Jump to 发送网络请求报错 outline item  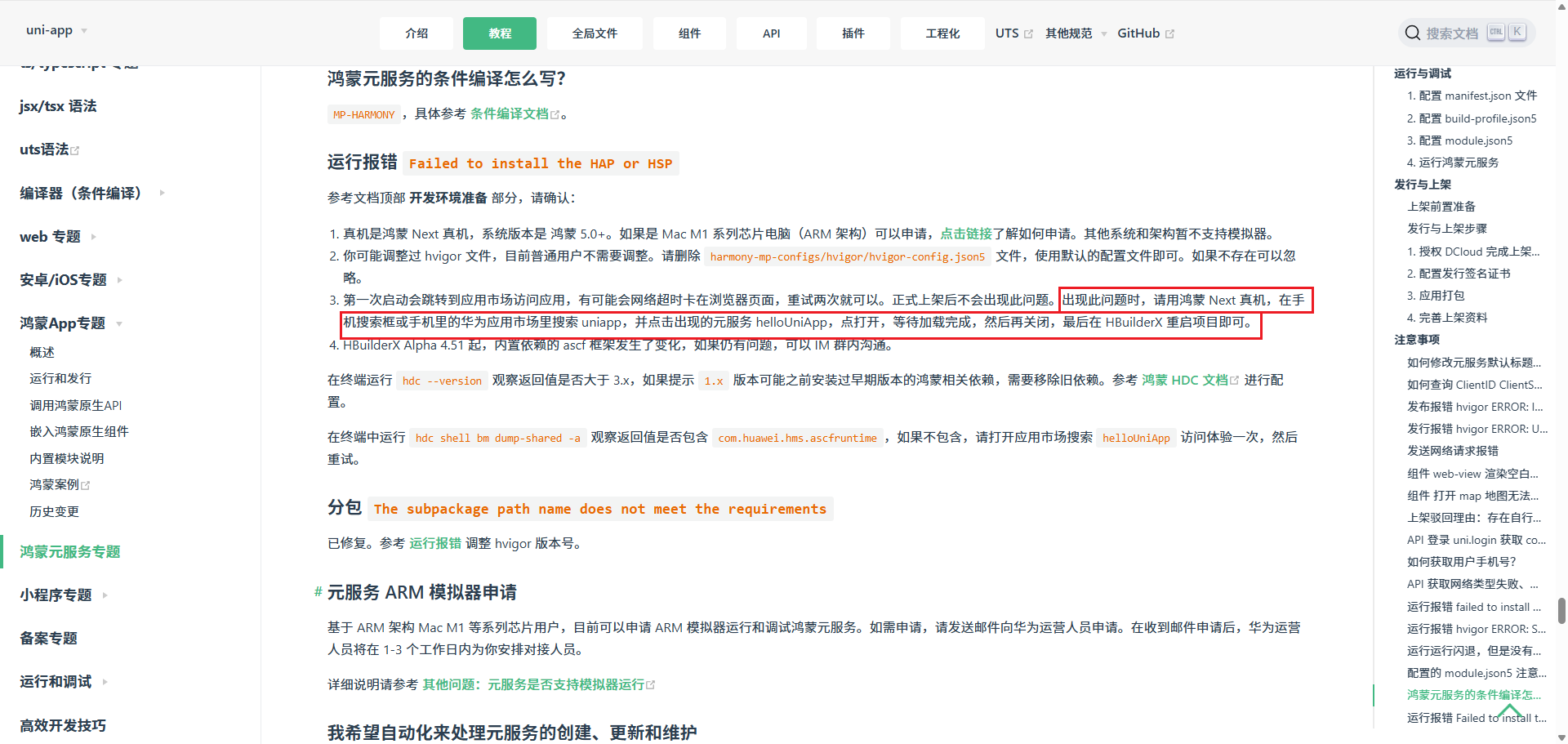coord(1453,451)
